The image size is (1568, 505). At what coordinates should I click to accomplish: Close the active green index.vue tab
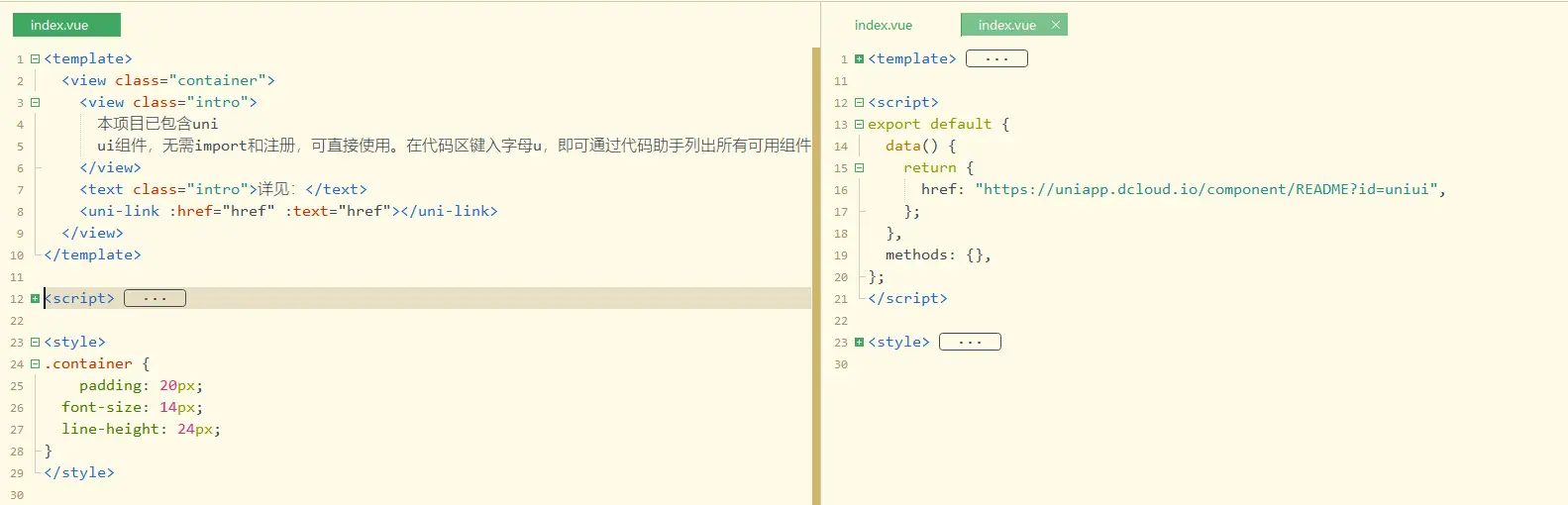(x=1055, y=25)
